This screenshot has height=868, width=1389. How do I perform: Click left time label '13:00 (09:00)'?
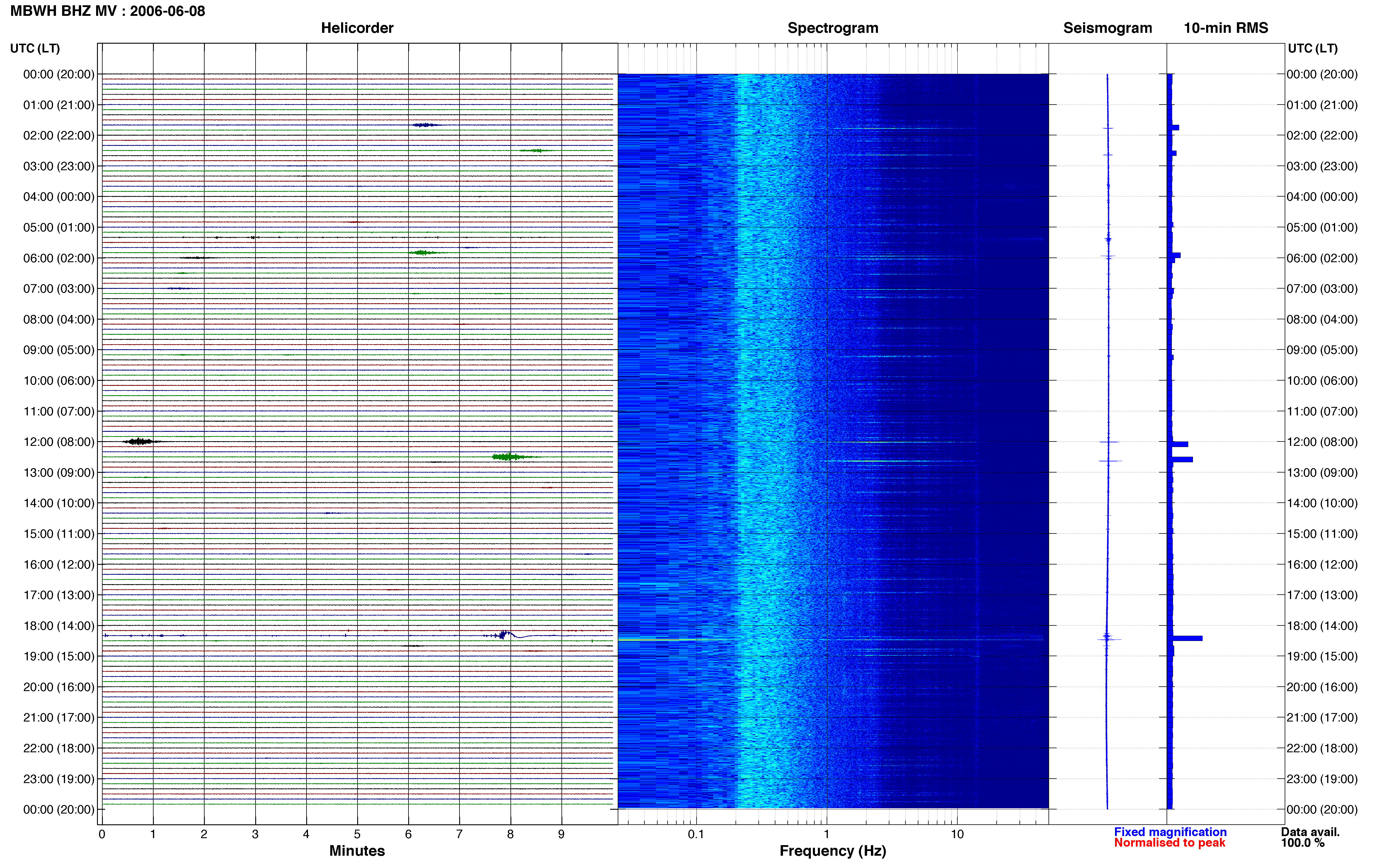(x=59, y=473)
